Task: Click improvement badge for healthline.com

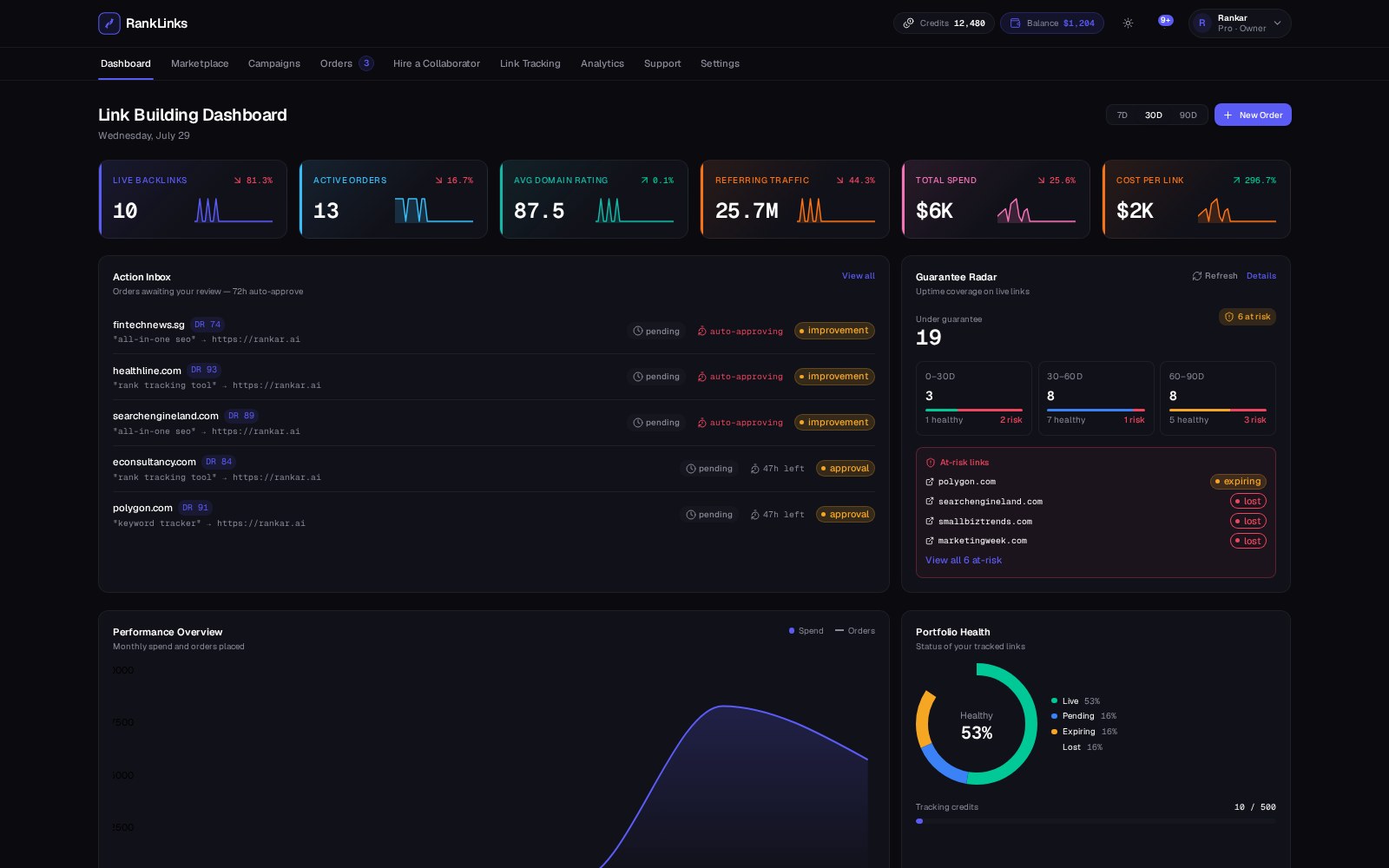Action: [834, 377]
